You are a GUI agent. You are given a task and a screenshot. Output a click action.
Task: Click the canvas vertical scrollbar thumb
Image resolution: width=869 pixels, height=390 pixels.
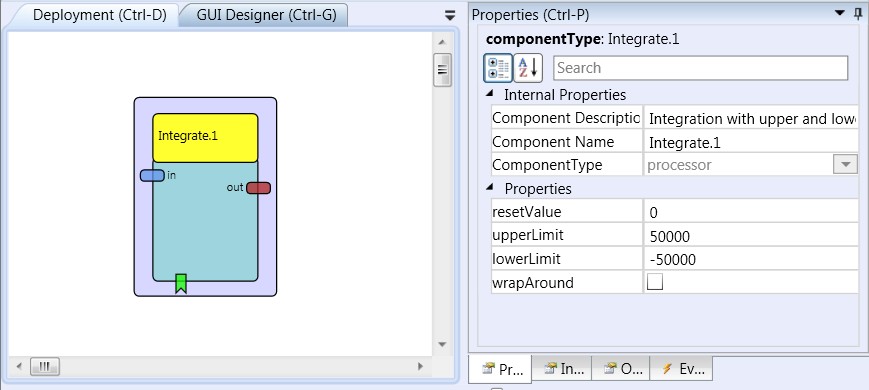[442, 70]
